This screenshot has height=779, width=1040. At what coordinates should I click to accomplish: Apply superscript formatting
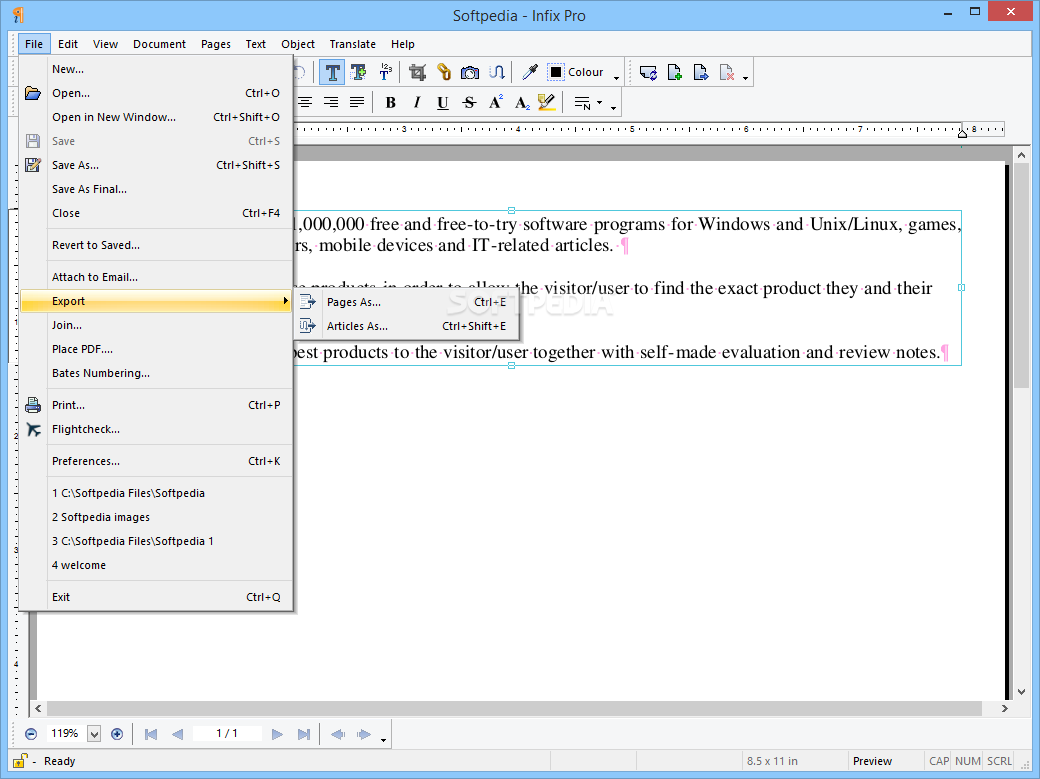(x=495, y=103)
